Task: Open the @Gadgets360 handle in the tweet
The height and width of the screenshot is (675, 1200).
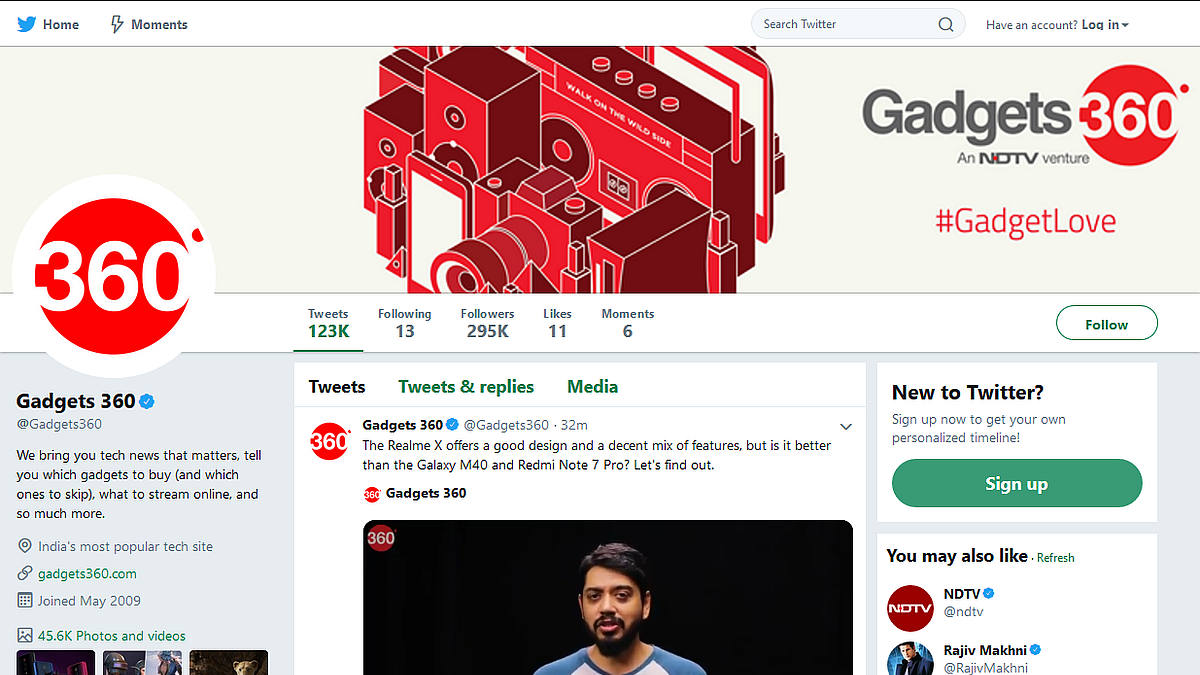Action: (x=506, y=425)
